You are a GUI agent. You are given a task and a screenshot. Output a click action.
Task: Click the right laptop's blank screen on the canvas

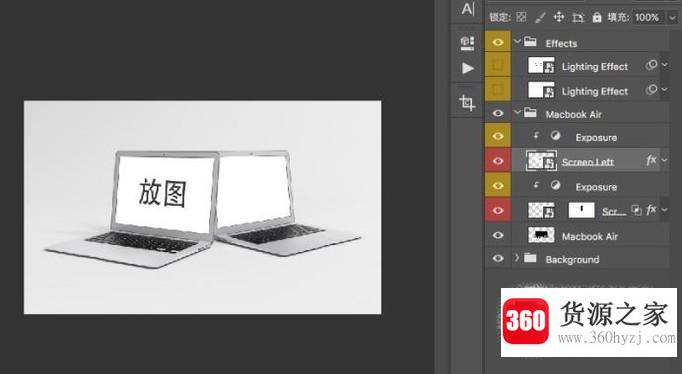(254, 189)
